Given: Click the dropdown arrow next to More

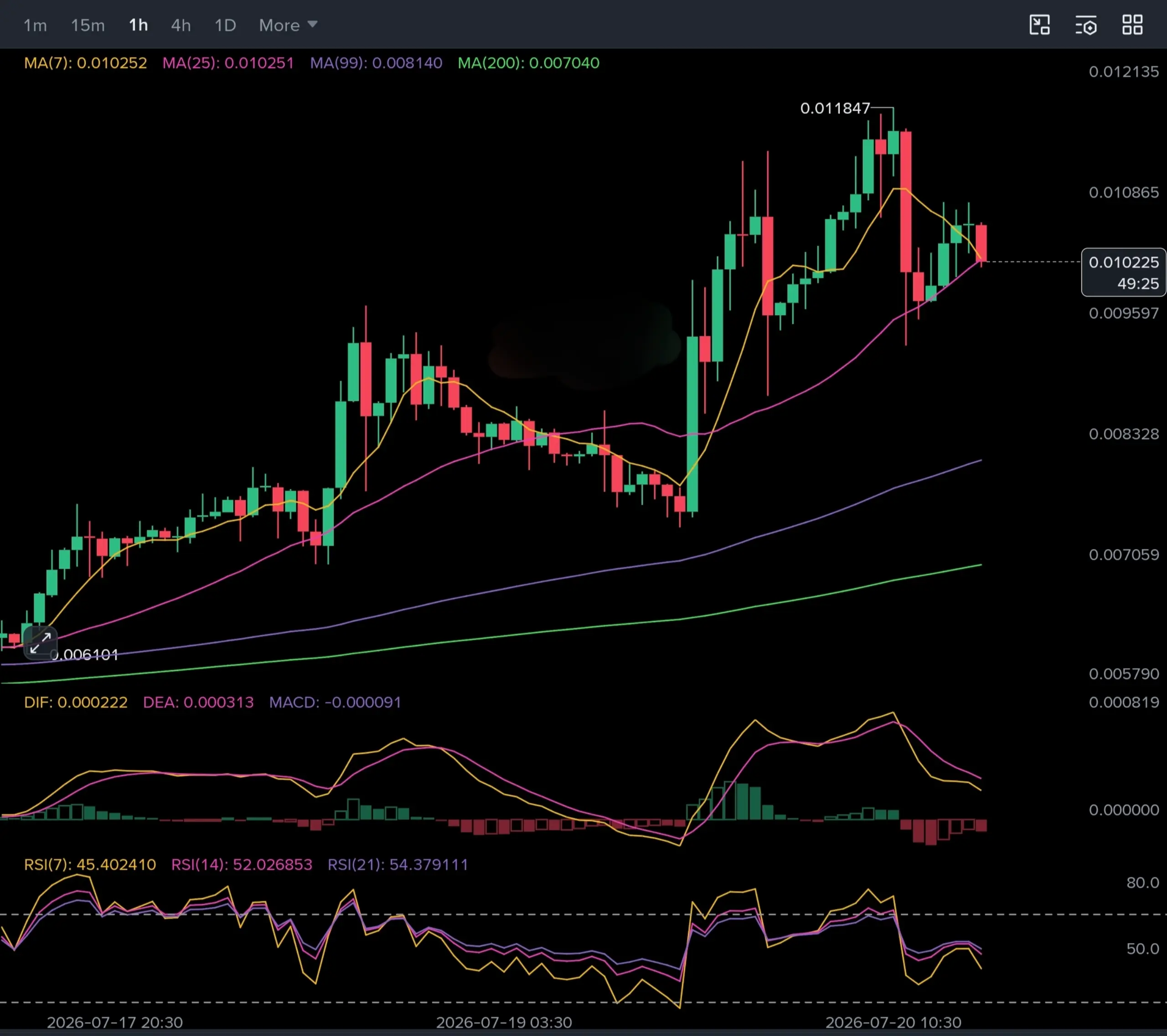Looking at the screenshot, I should [312, 25].
